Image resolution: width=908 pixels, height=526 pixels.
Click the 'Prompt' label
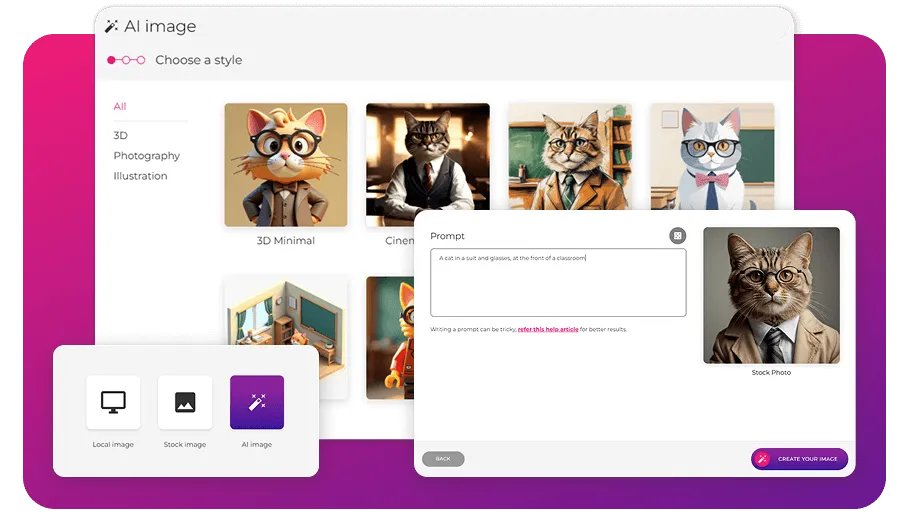447,236
